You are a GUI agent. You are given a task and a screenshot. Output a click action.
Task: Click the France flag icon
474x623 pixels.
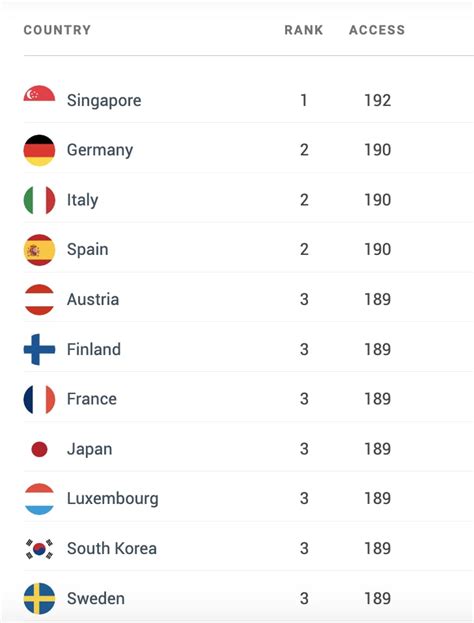(39, 399)
